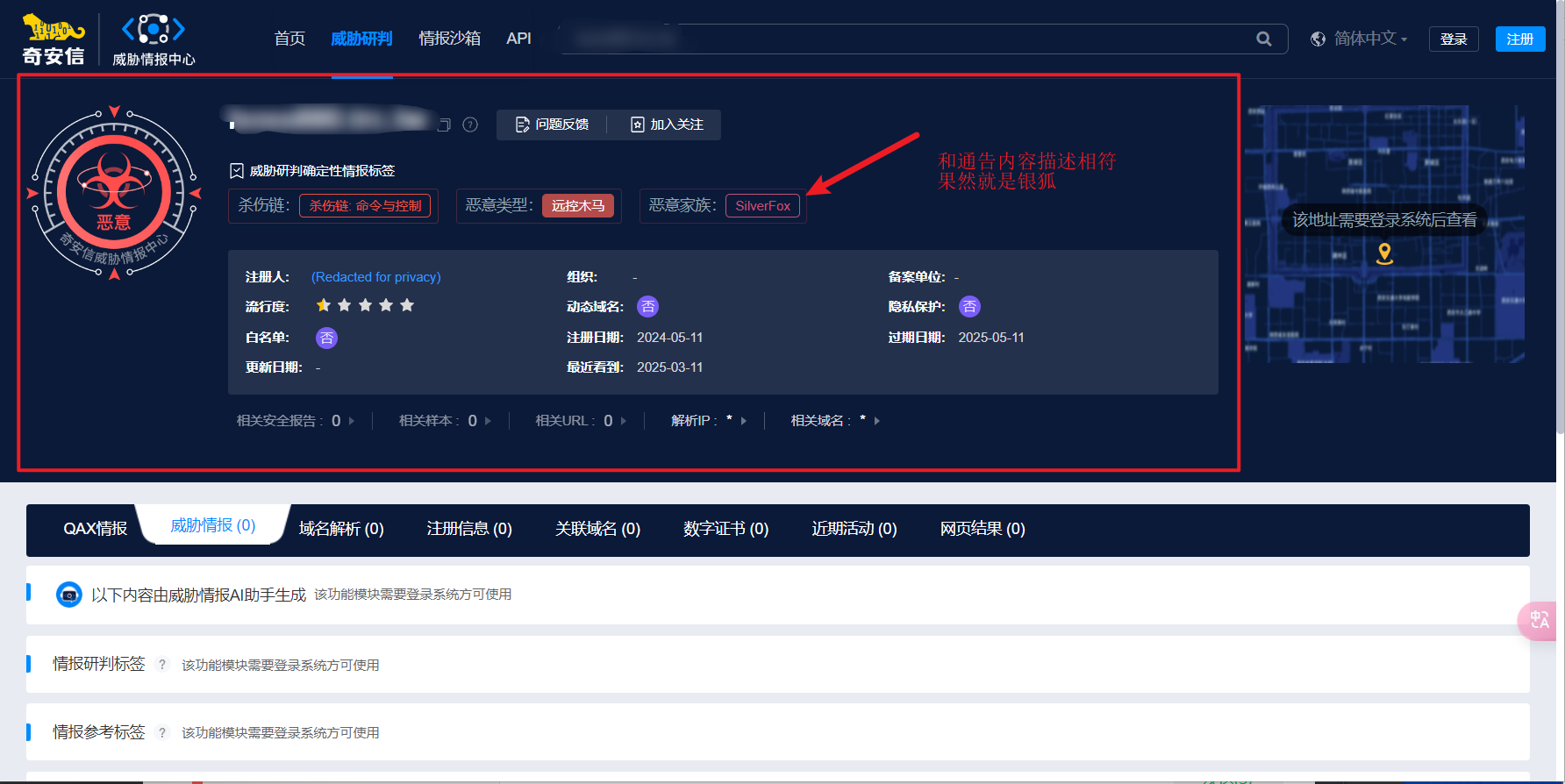1565x784 pixels.
Task: Expand 相关安全报告 arrow
Action: pyautogui.click(x=352, y=421)
